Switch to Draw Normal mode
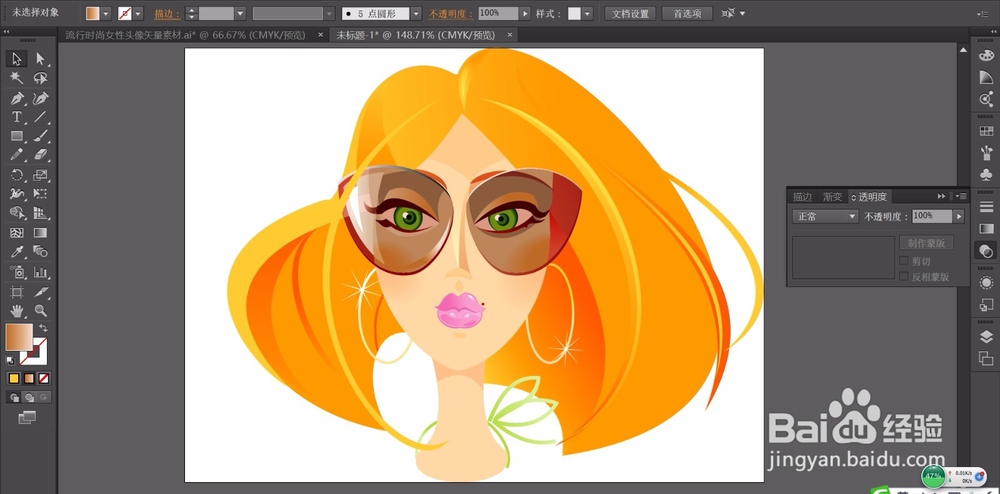The image size is (1000, 494). [14, 397]
